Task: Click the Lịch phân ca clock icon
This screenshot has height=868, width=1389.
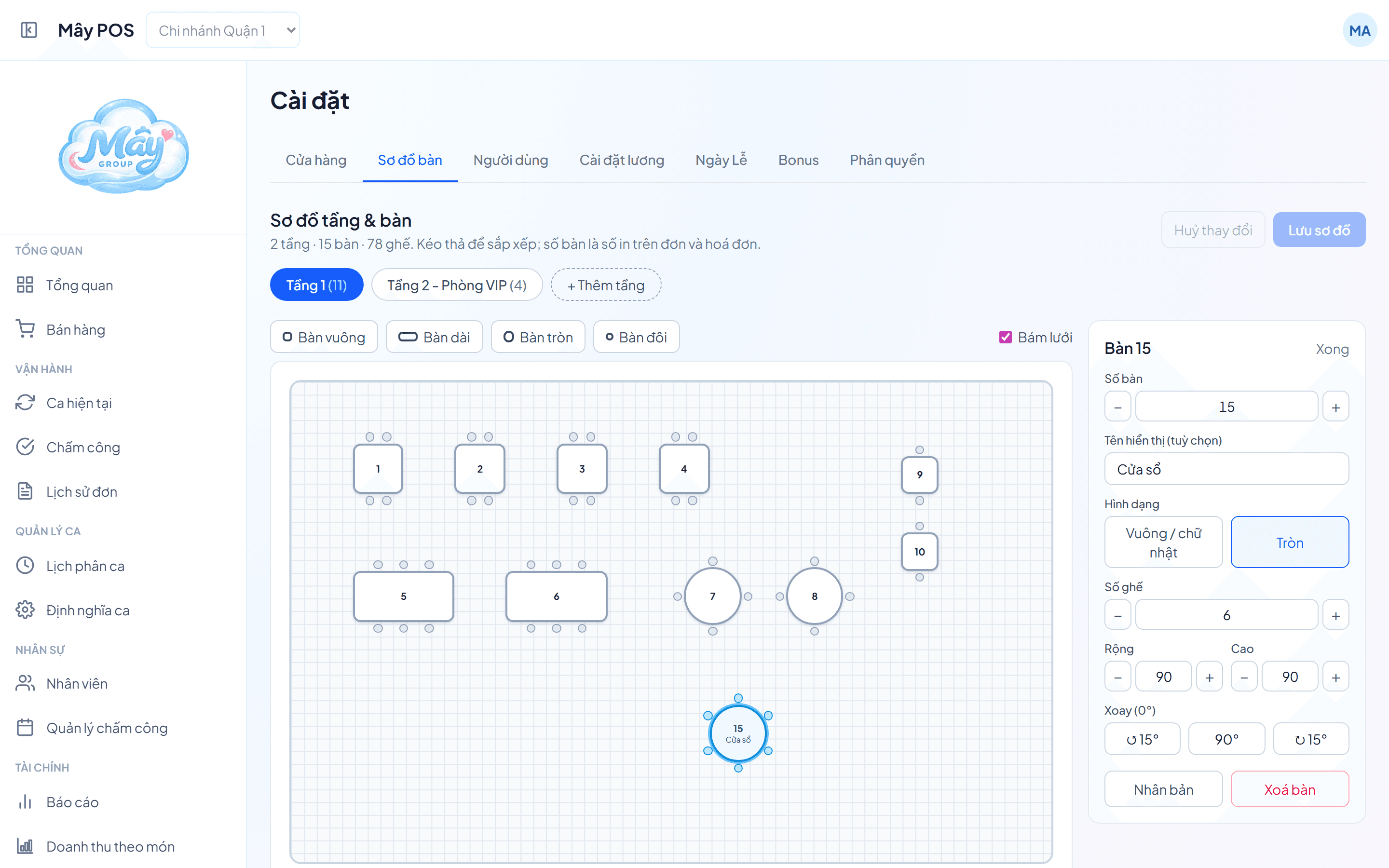Action: click(25, 566)
